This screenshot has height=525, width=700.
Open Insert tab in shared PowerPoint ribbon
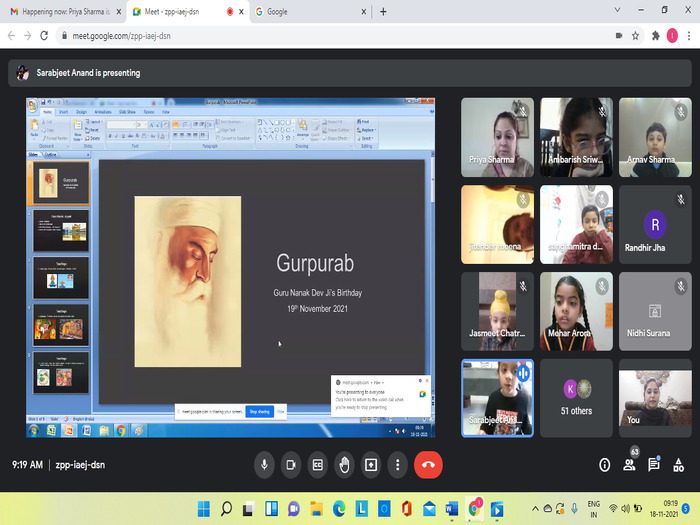click(x=64, y=112)
